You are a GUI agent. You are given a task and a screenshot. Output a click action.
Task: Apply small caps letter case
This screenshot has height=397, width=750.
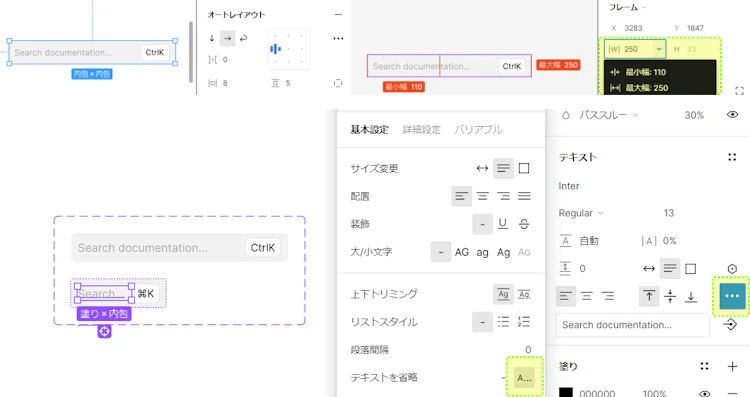coord(524,252)
